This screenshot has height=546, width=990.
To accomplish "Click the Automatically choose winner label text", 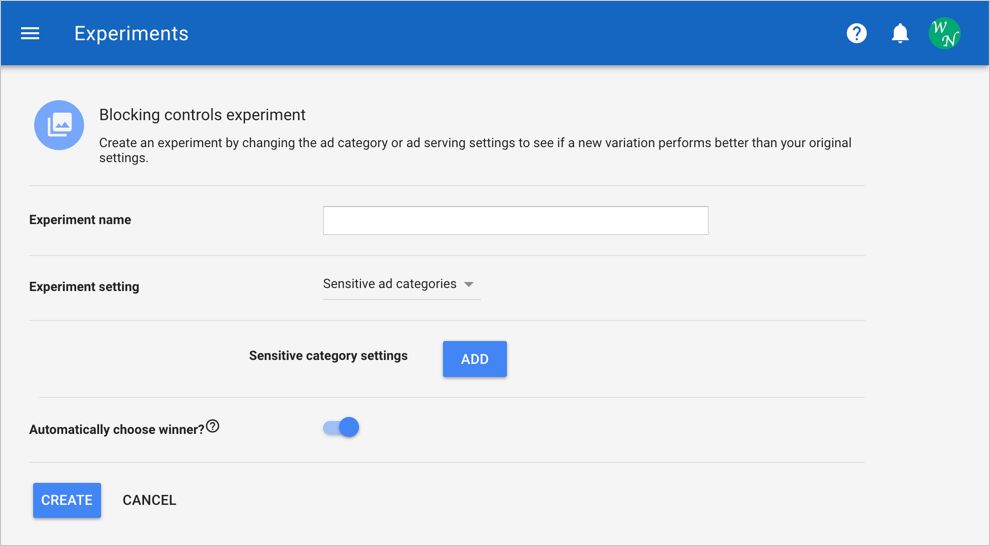I will [116, 430].
